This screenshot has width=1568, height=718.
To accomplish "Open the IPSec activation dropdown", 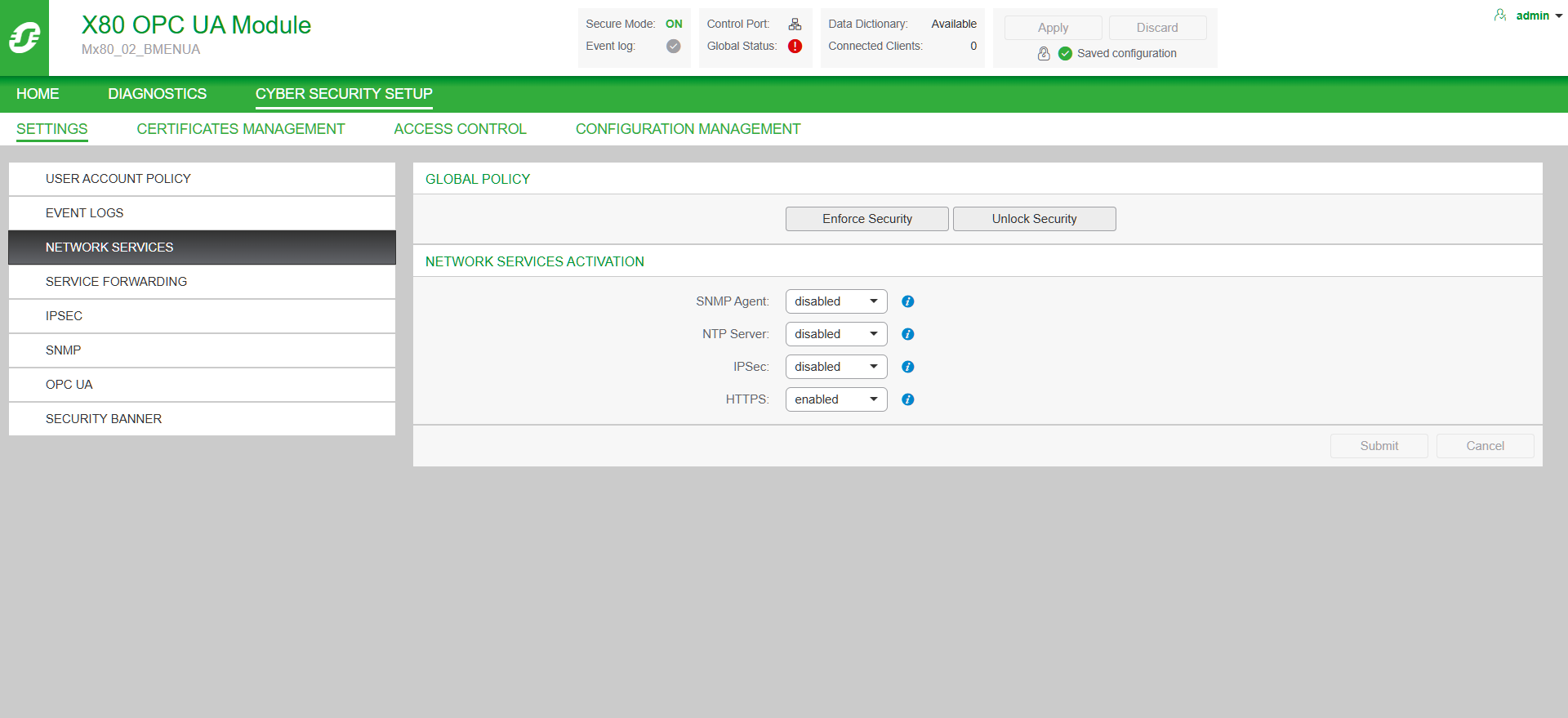I will click(836, 367).
